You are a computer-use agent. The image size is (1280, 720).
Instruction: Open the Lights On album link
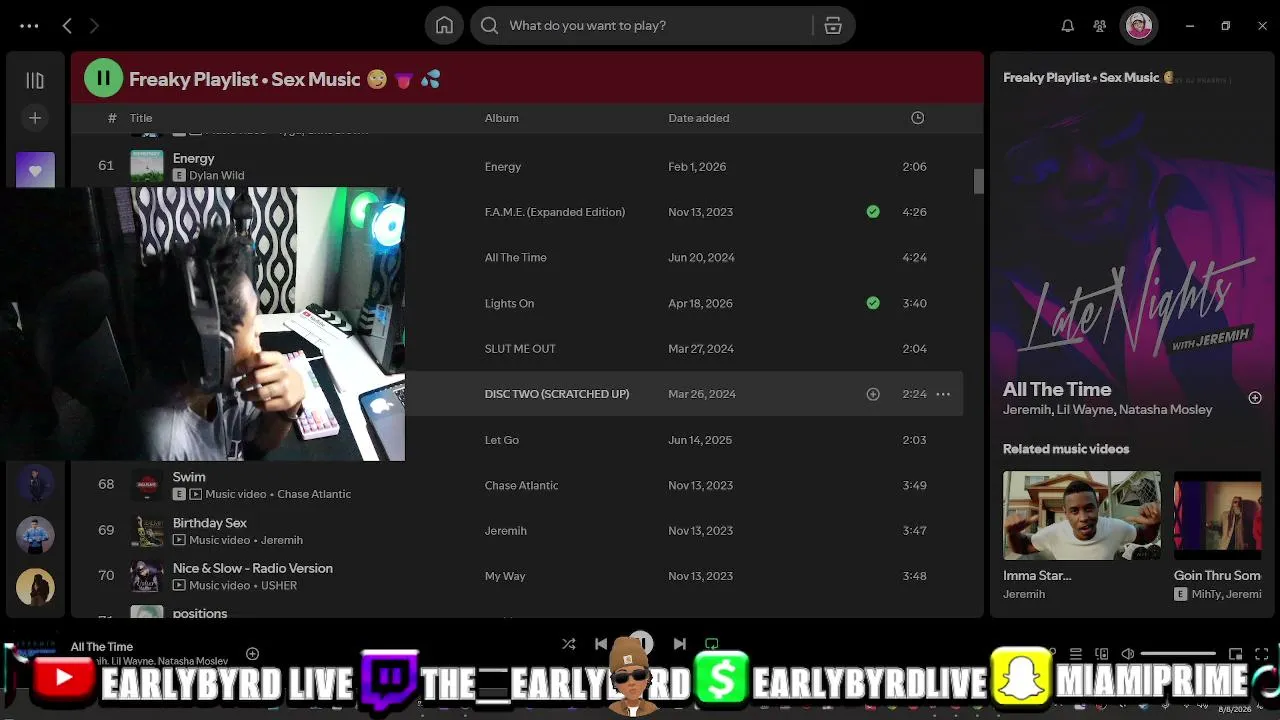510,303
